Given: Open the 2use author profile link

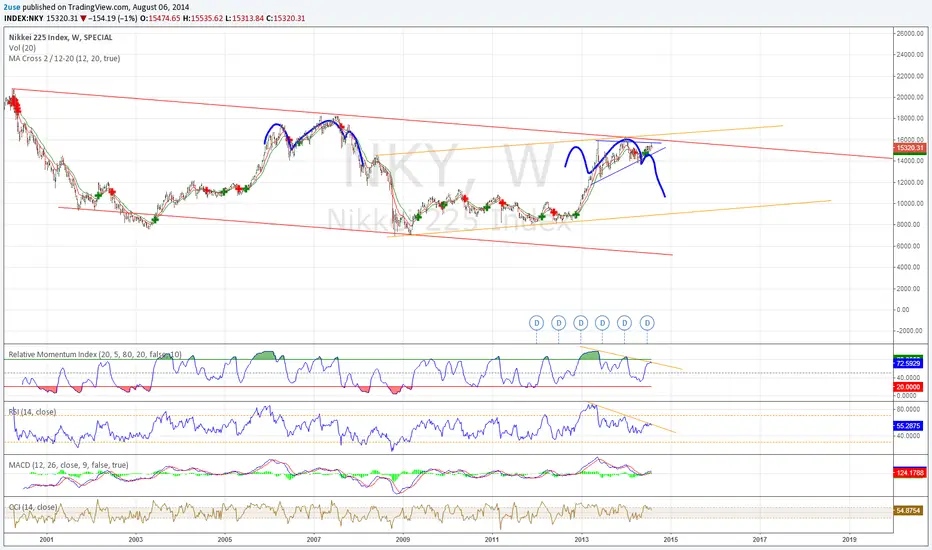Looking at the screenshot, I should (x=12, y=7).
